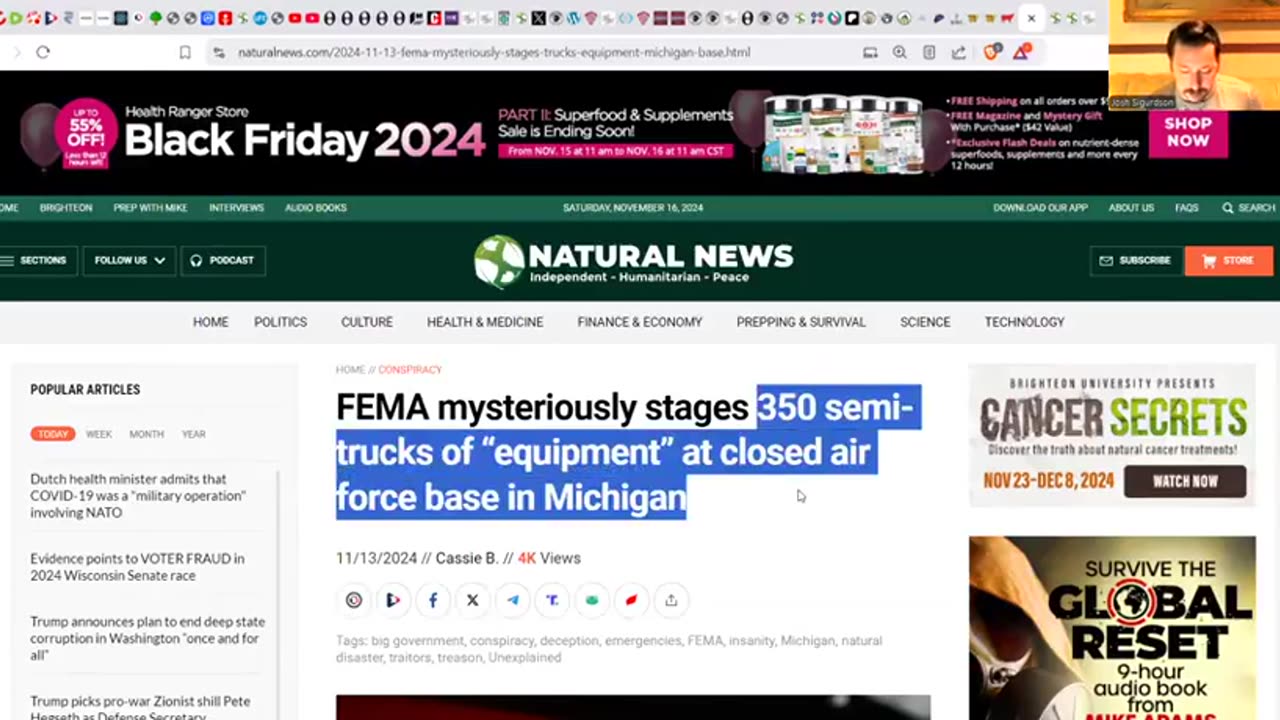Bookmark this page using the bookmark icon

(x=185, y=52)
